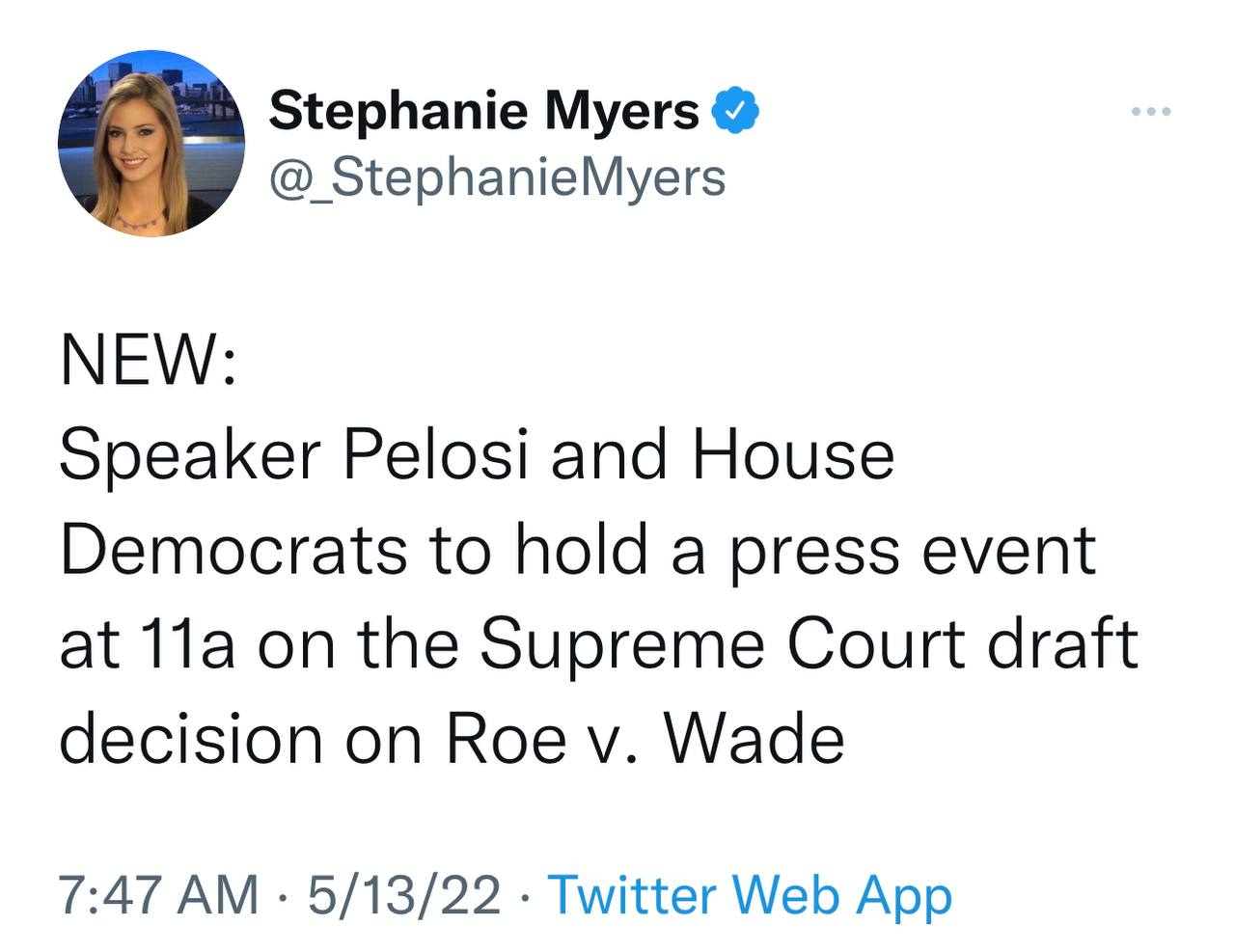Click the Twitter Web App source link

point(750,895)
